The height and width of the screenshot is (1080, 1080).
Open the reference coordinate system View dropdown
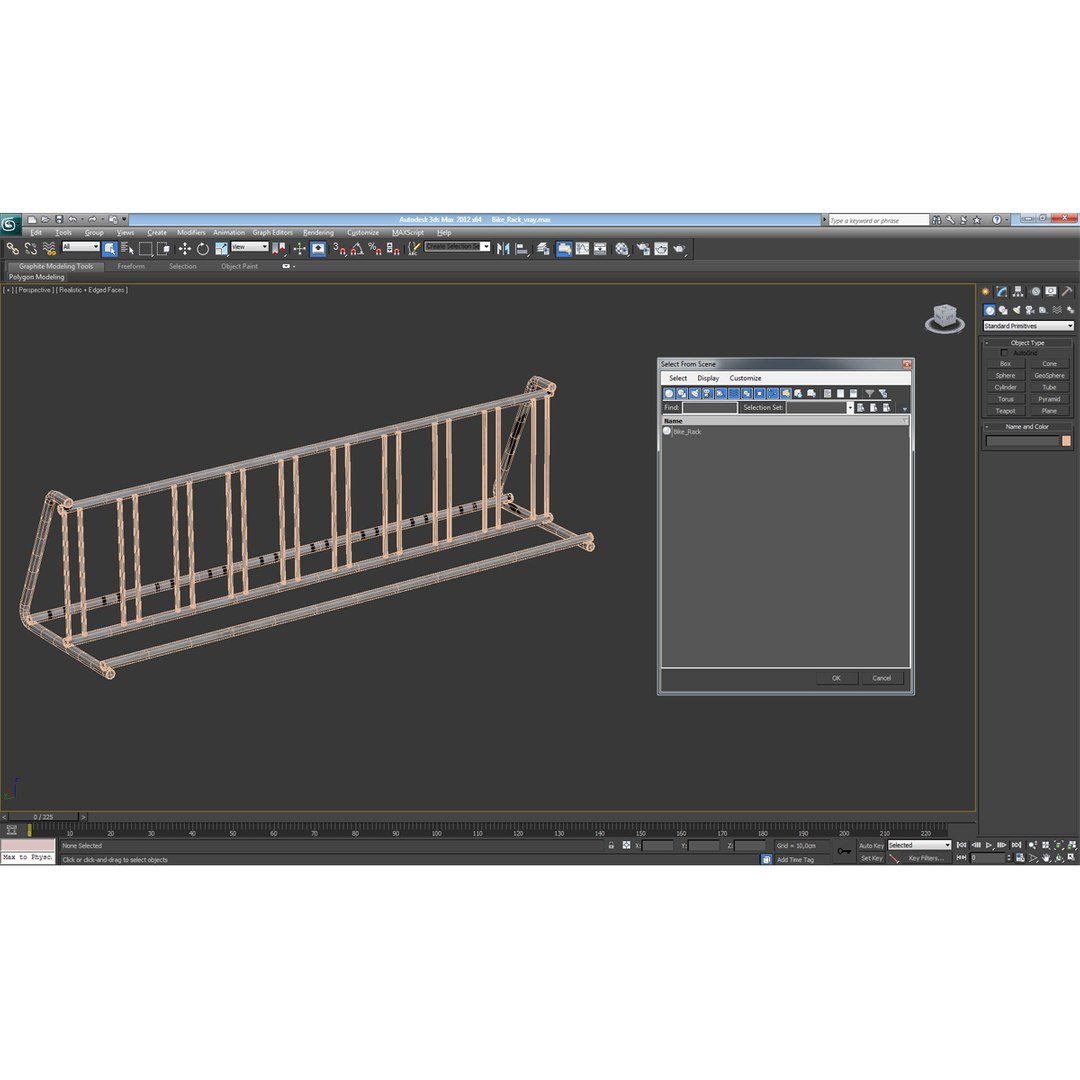(x=249, y=247)
